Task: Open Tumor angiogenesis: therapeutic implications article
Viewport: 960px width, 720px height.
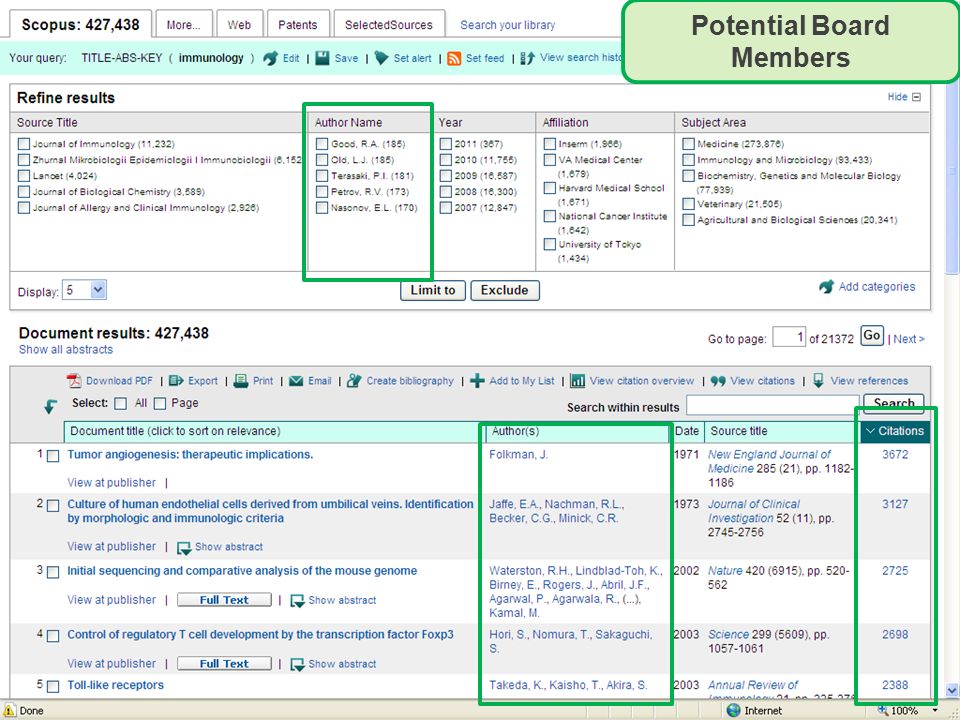Action: tap(190, 455)
